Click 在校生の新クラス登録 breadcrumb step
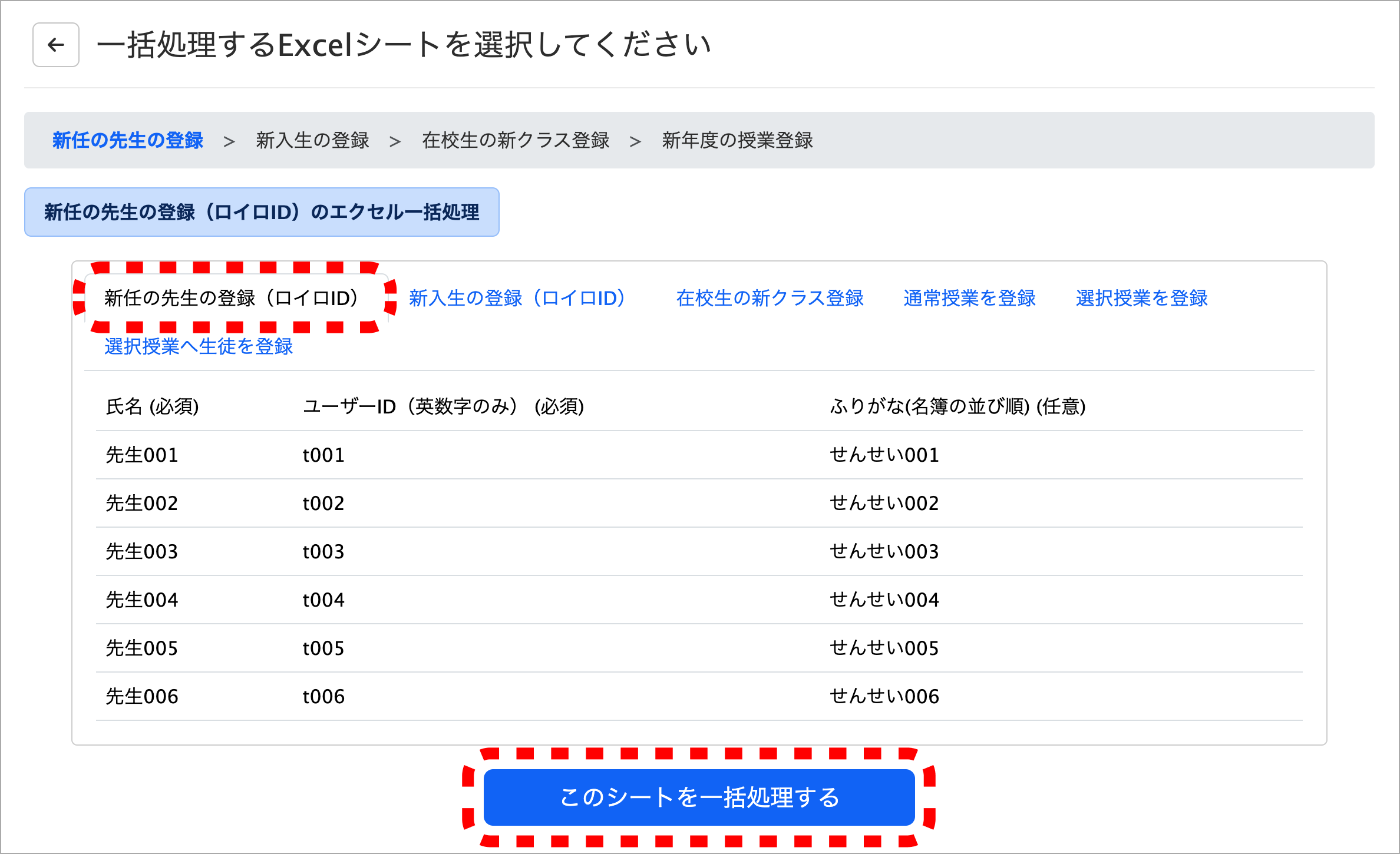The height and width of the screenshot is (854, 1400). pyautogui.click(x=516, y=140)
